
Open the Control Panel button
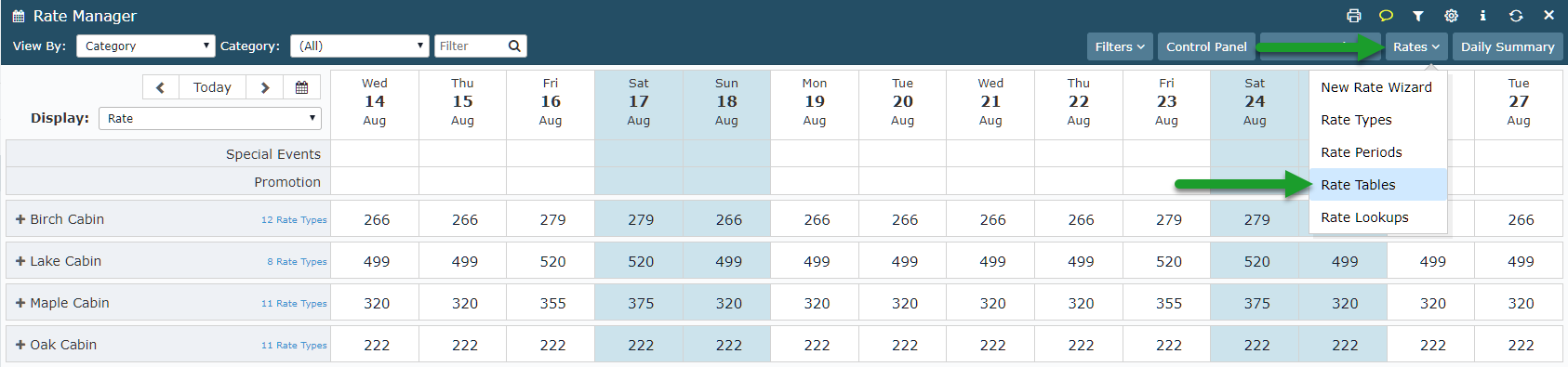click(x=1206, y=46)
